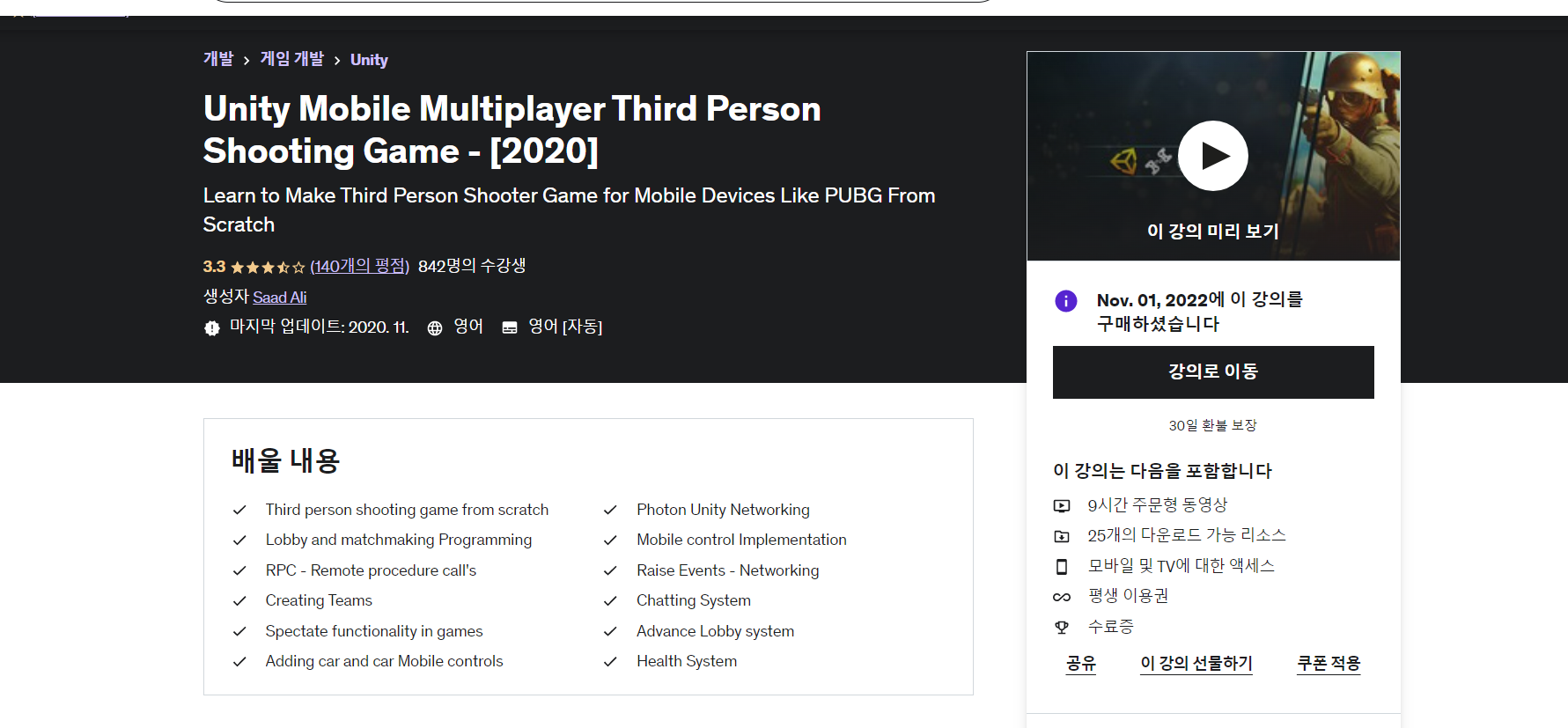The width and height of the screenshot is (1568, 728).
Task: Click the course subtitle description
Action: (x=569, y=210)
